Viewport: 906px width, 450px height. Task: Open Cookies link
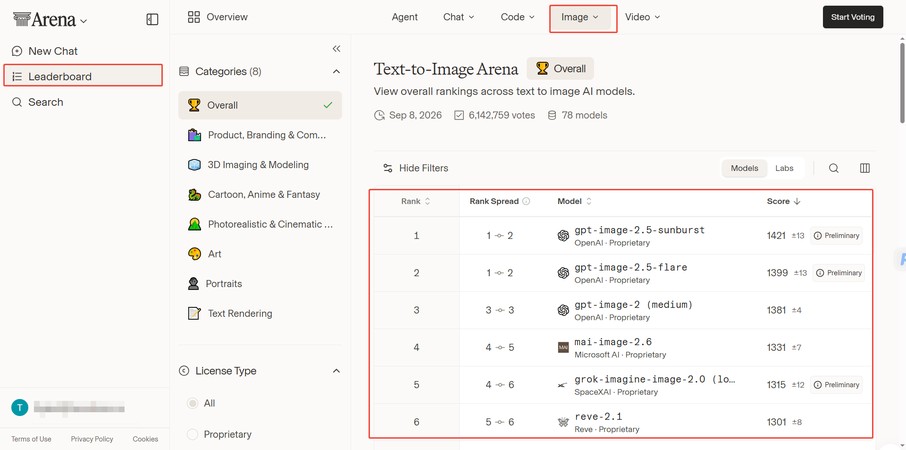point(145,439)
